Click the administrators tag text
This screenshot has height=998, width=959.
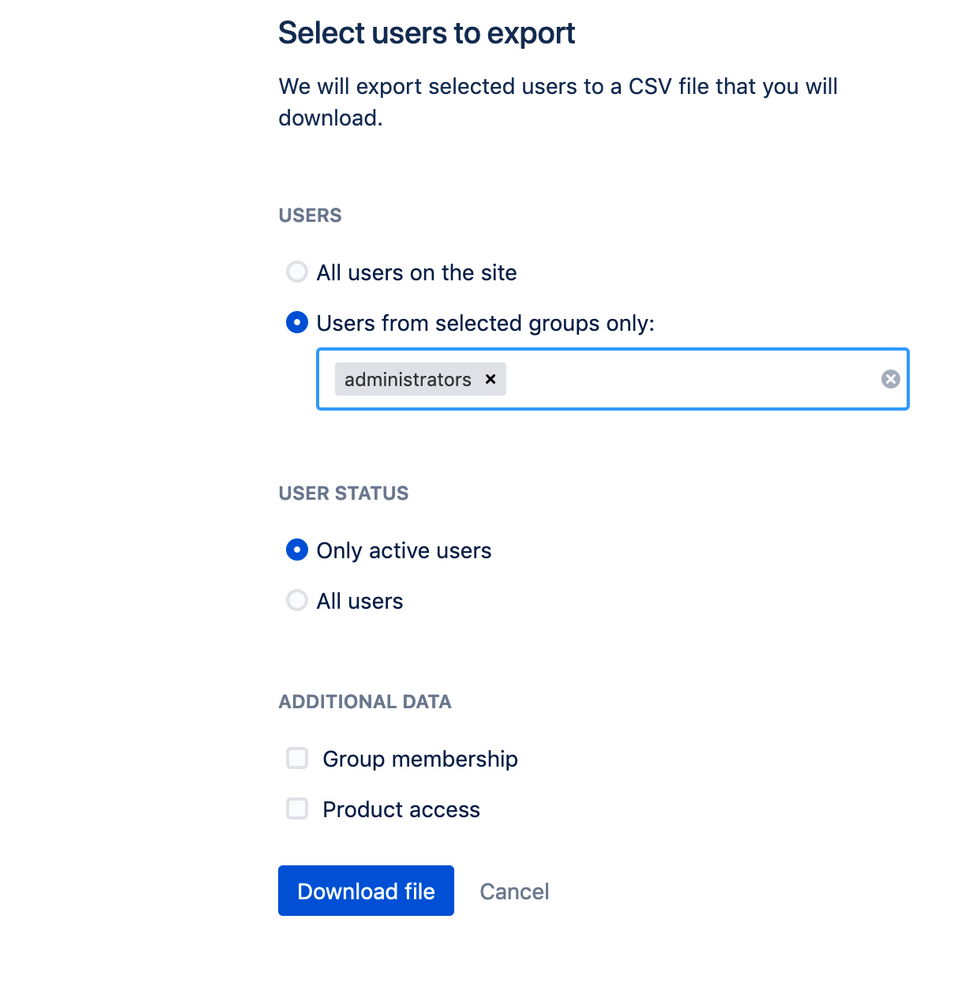pos(407,379)
